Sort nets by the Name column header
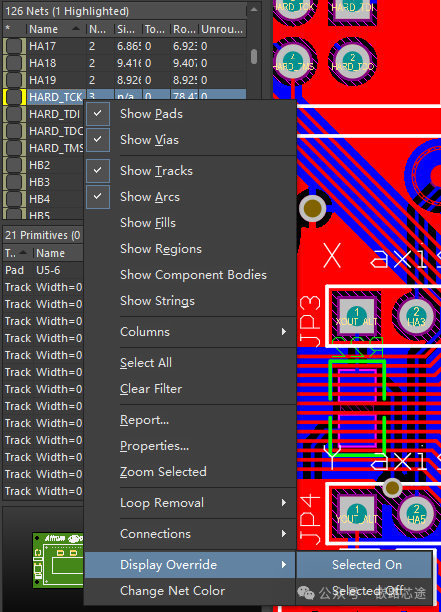Image resolution: width=441 pixels, height=612 pixels. (x=56, y=29)
